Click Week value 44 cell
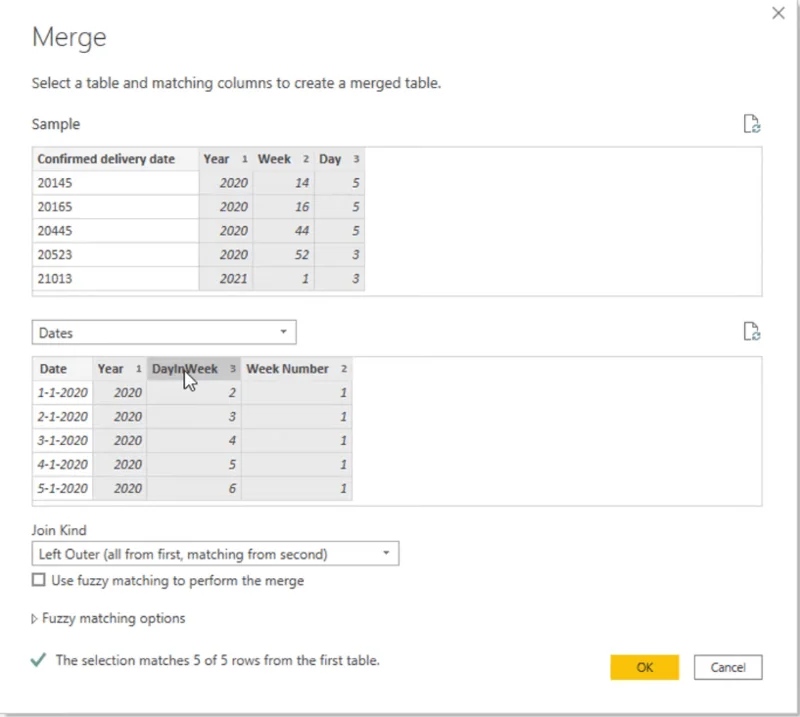Screen dimensions: 800x717 point(283,231)
